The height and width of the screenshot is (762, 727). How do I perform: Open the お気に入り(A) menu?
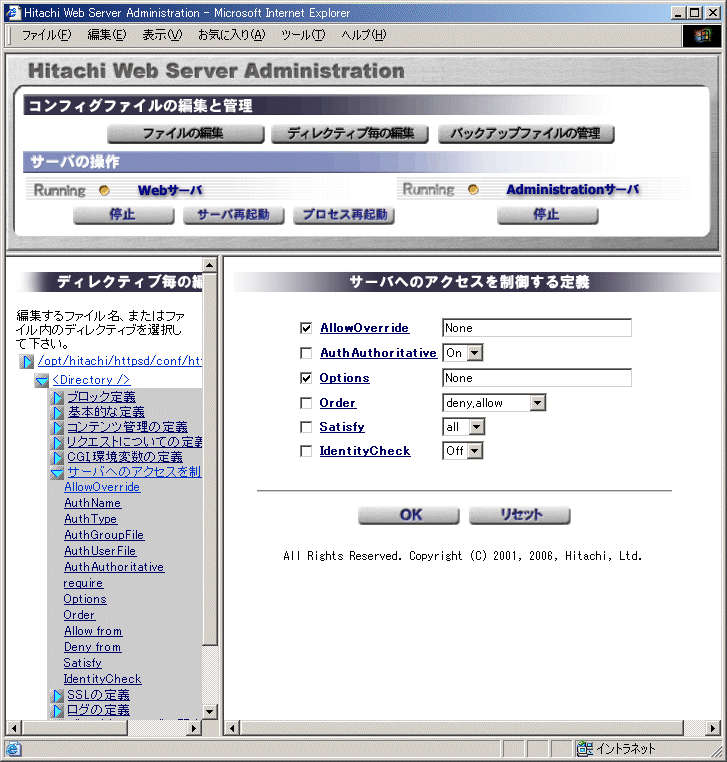[231, 35]
